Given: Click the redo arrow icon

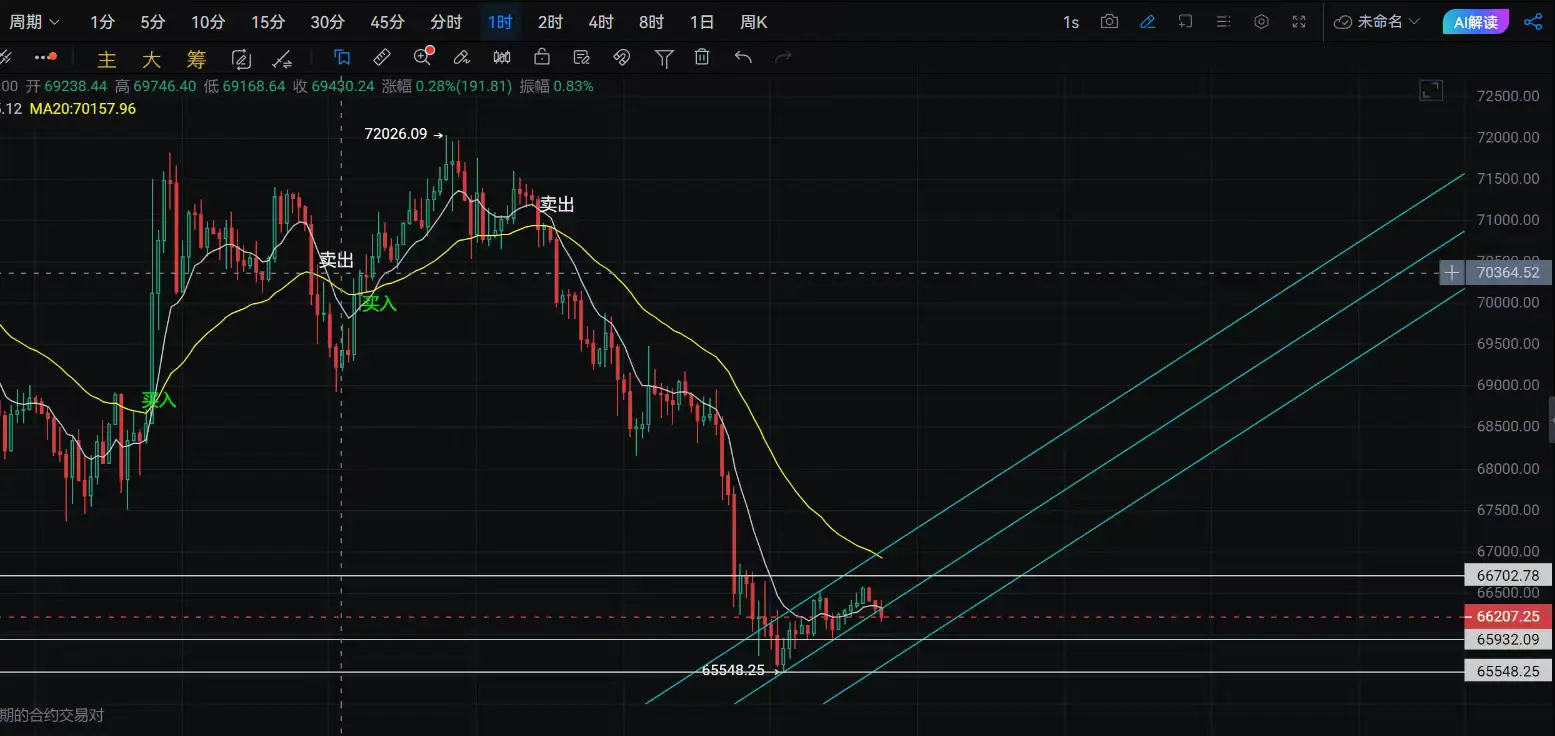Looking at the screenshot, I should pos(783,58).
